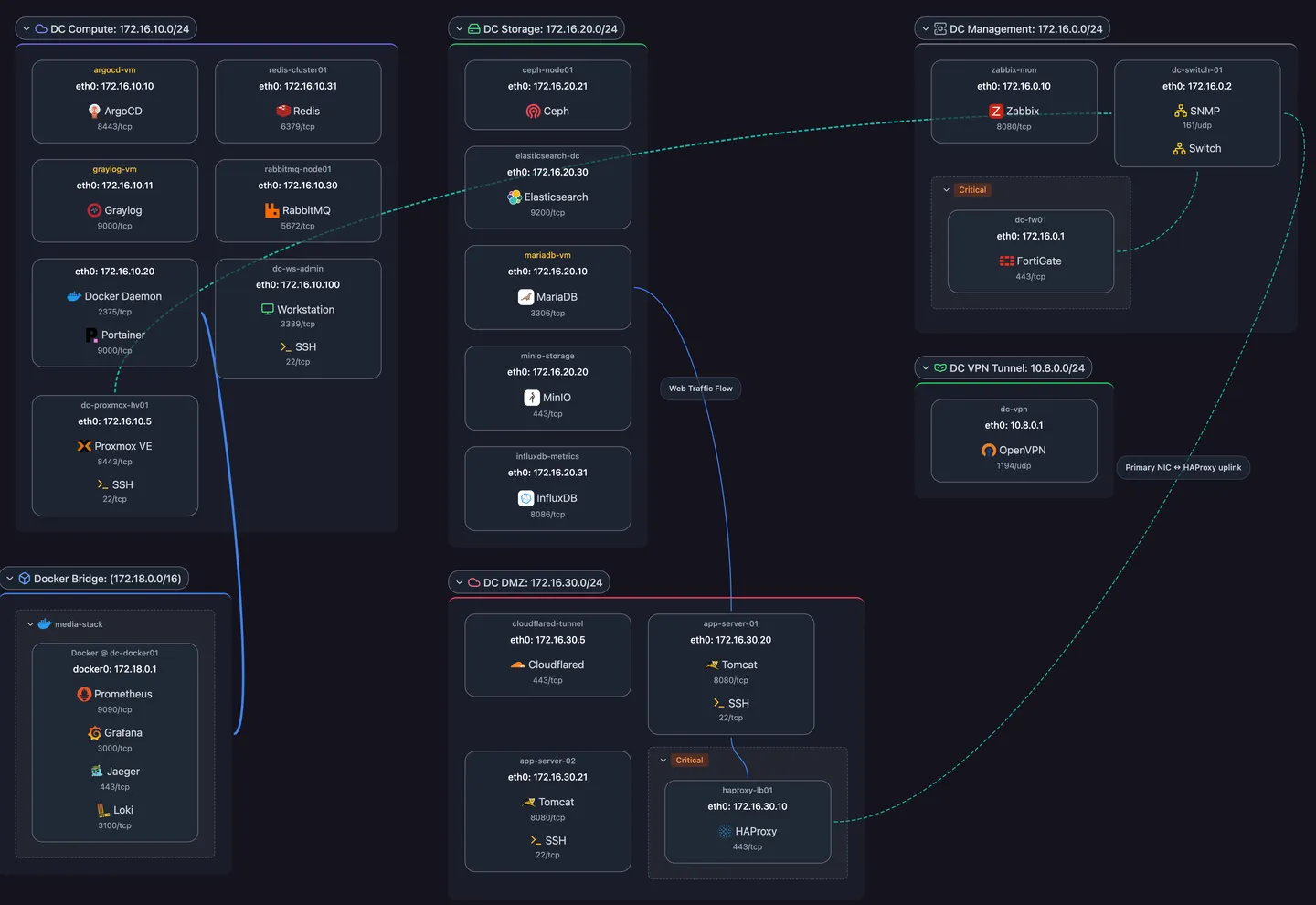This screenshot has width=1316, height=905.
Task: Click the InfluxDB icon
Action: pos(525,497)
